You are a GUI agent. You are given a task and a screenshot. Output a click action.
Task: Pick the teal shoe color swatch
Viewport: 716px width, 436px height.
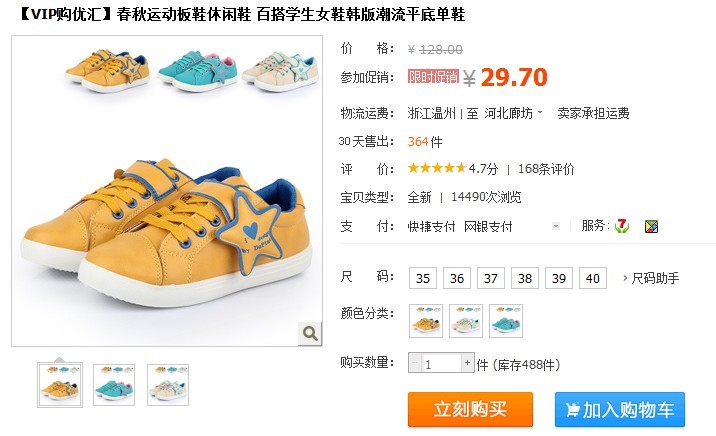505,321
